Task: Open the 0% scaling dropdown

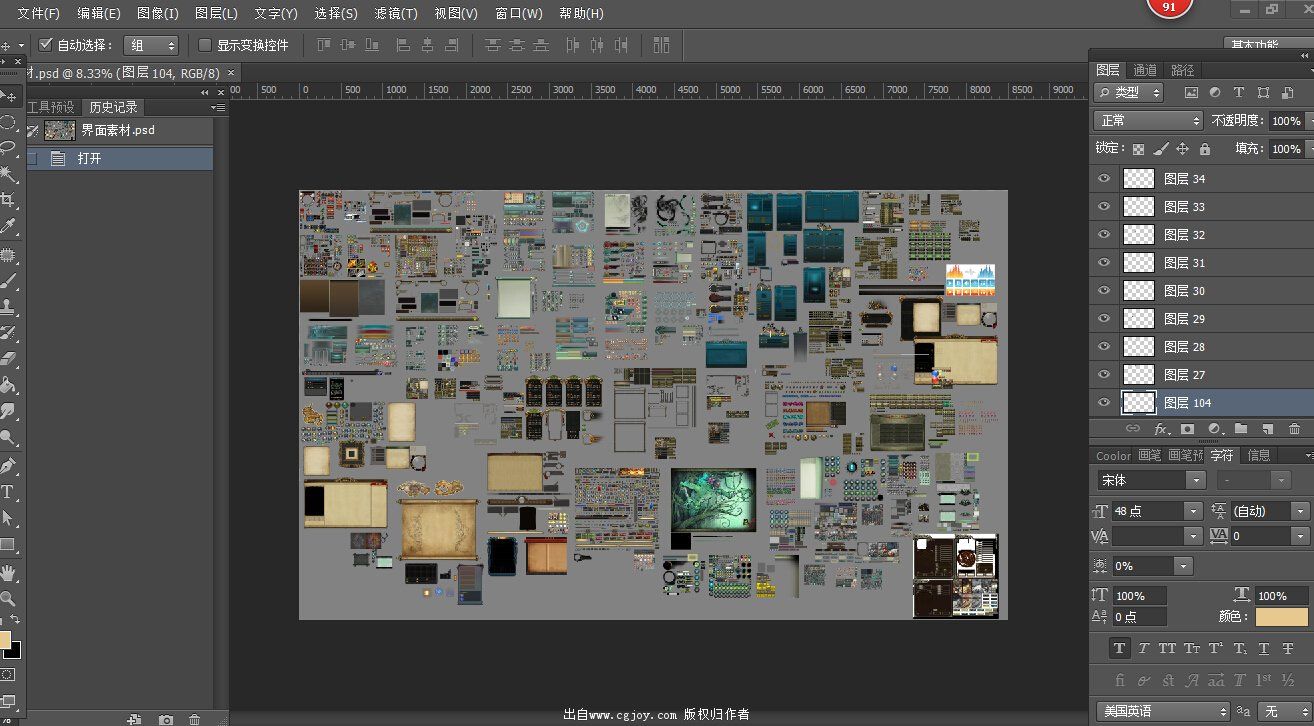Action: [1184, 566]
